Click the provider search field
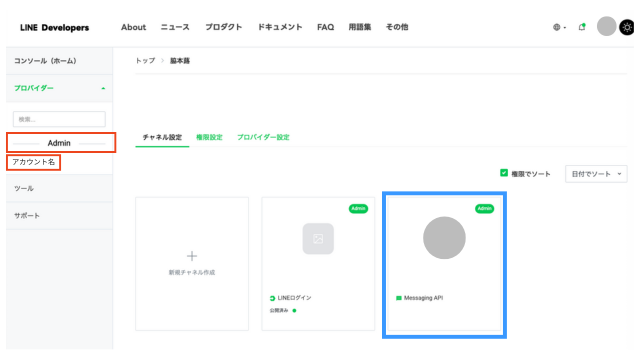Viewport: 640px width, 360px height. click(59, 119)
